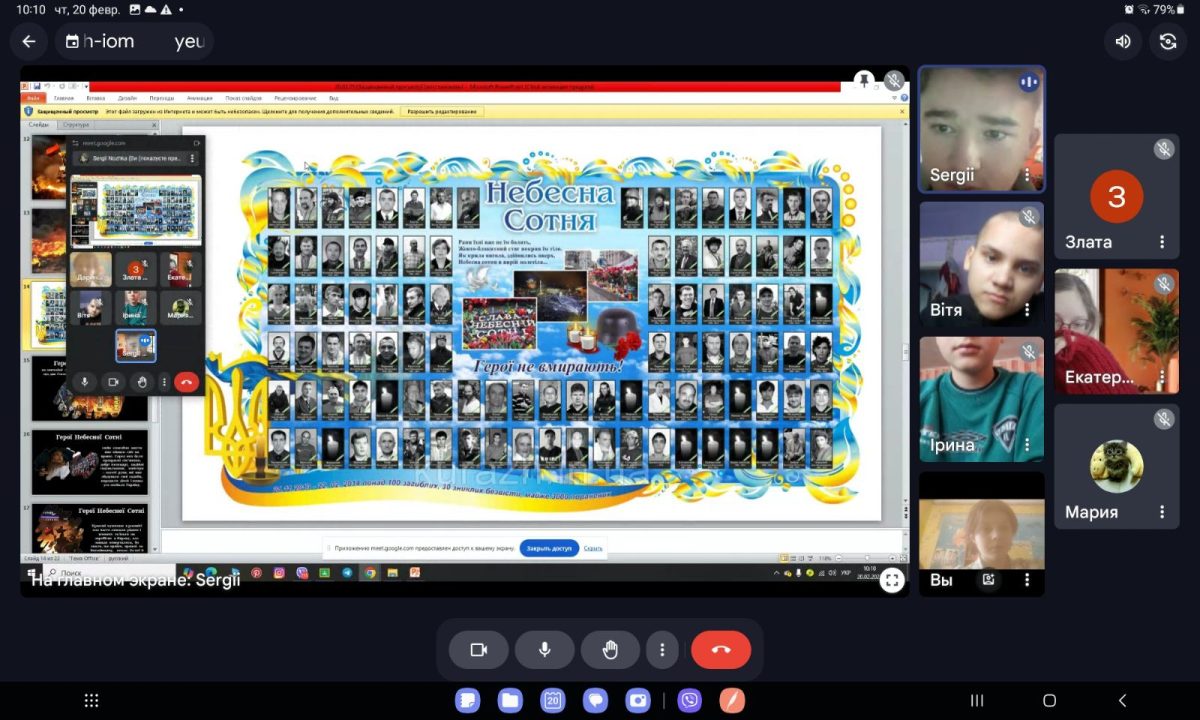This screenshot has width=1200, height=720.
Task: Open the Android app drawer grid
Action: point(92,700)
